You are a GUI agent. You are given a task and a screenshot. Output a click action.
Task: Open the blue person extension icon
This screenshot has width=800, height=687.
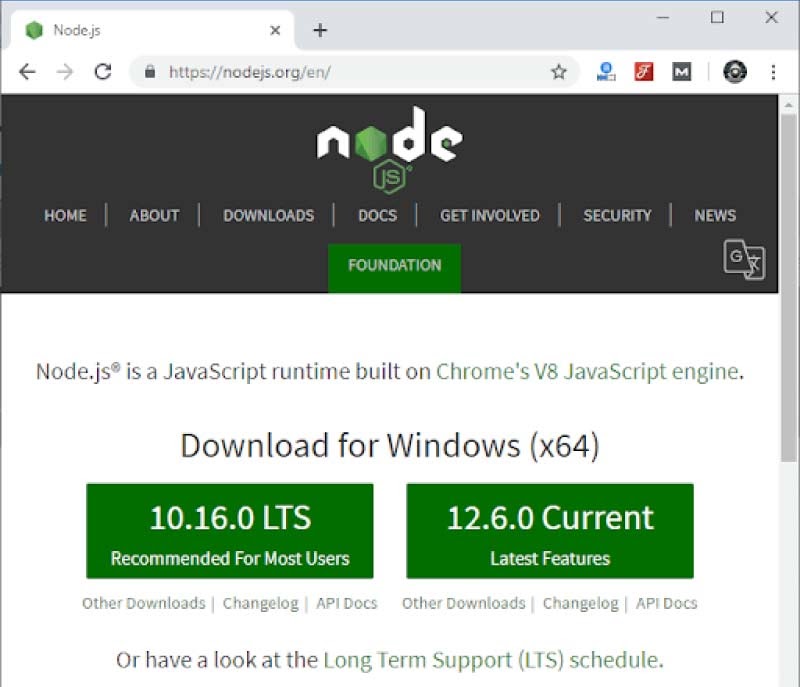606,72
